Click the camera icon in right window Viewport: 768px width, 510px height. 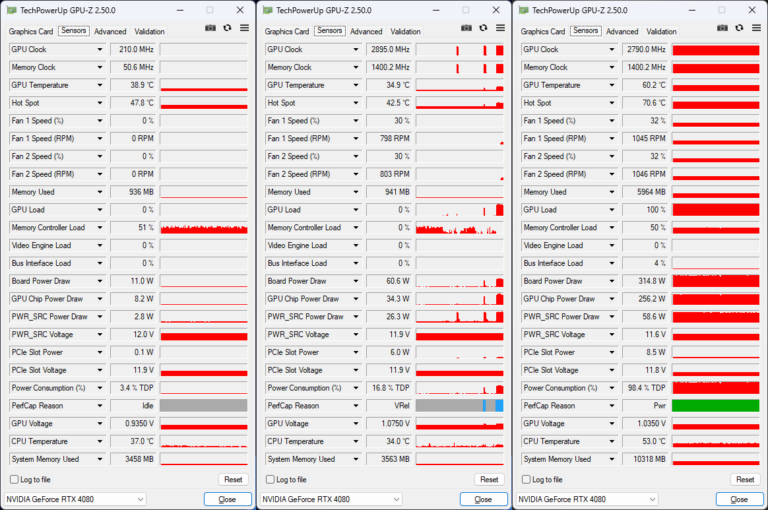(x=723, y=29)
